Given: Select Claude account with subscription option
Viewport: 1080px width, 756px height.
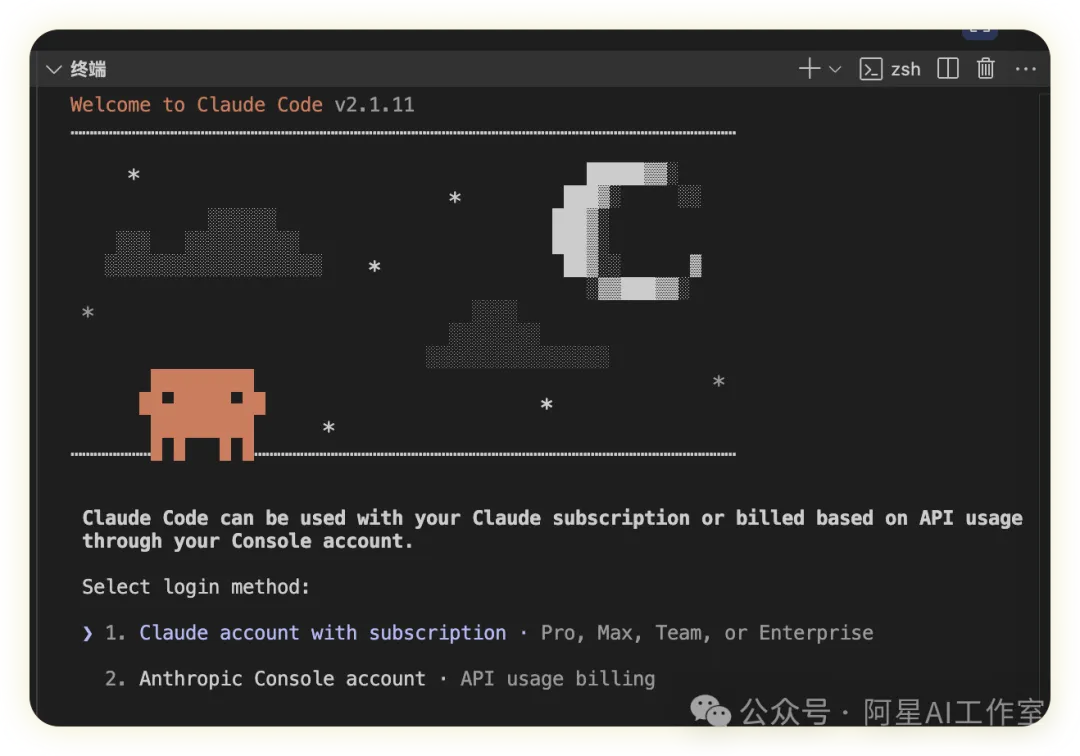Looking at the screenshot, I should pyautogui.click(x=322, y=633).
